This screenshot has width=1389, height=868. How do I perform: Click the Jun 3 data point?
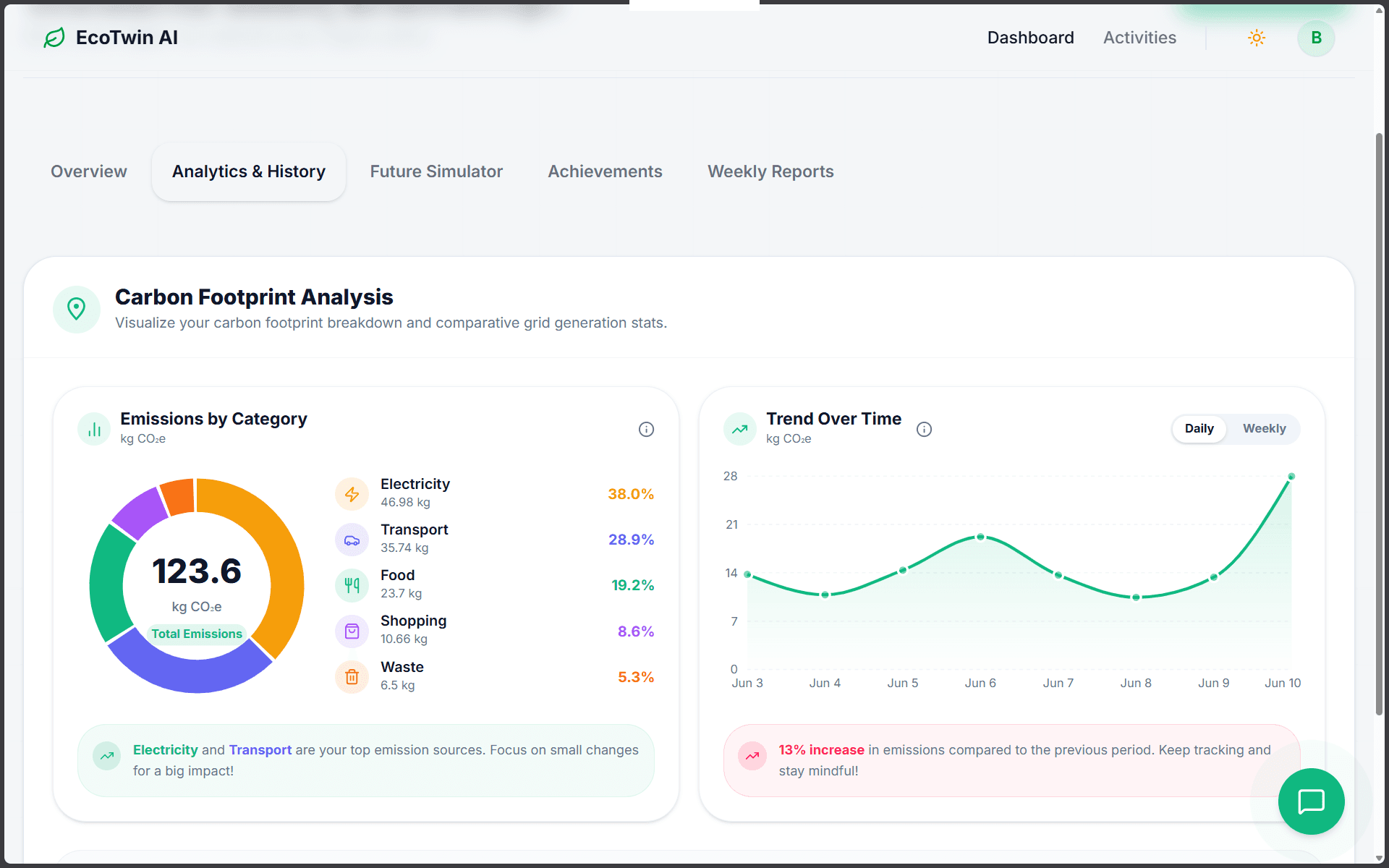[x=747, y=574]
